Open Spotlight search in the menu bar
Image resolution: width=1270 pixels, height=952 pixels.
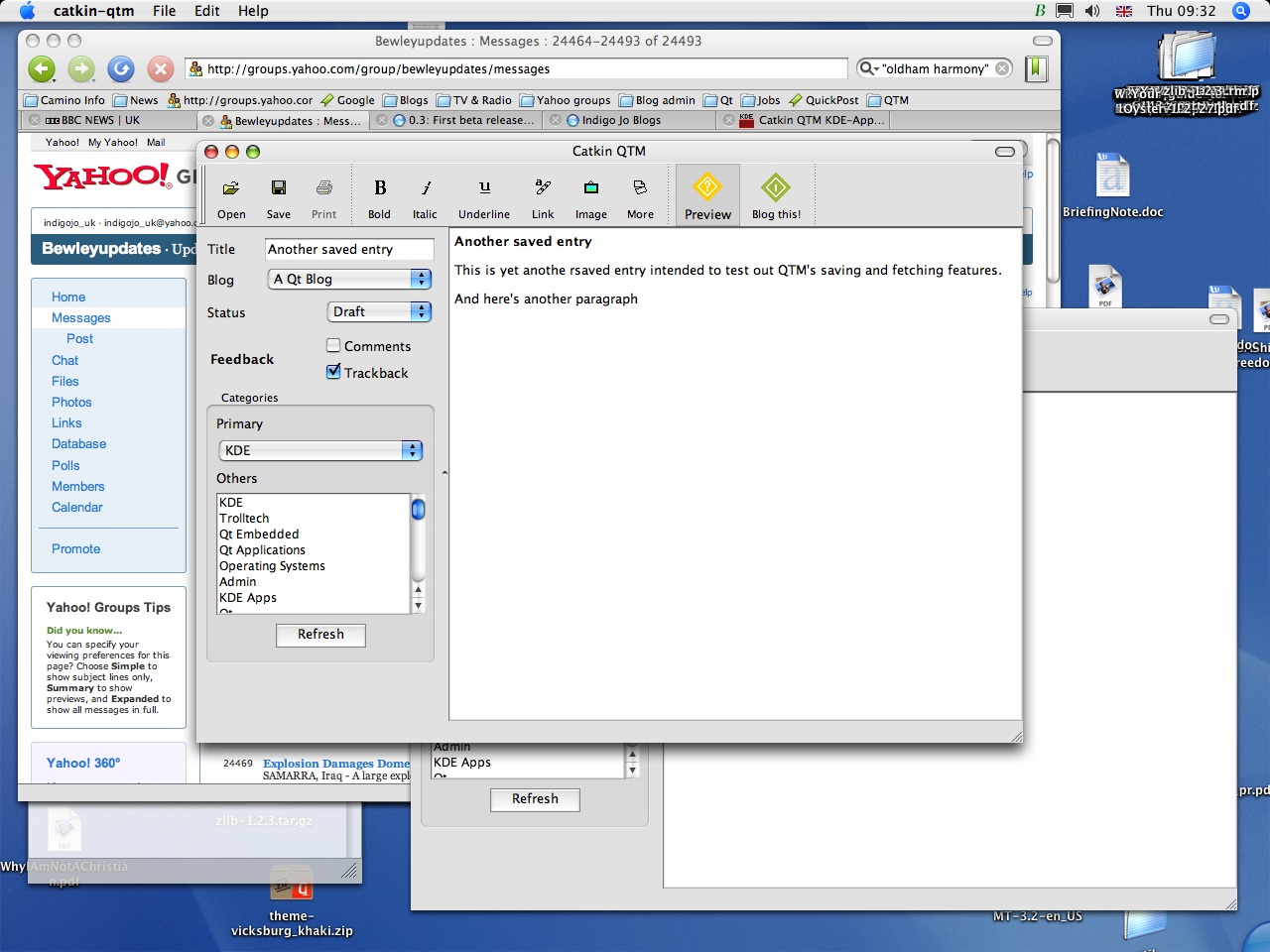(1240, 11)
